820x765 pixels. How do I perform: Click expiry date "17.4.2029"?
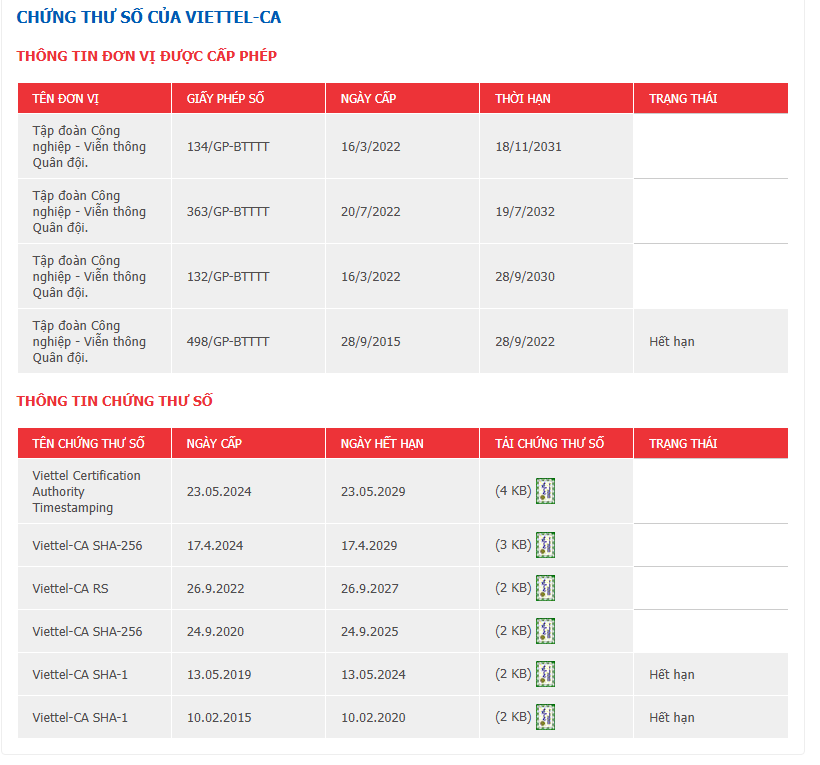369,545
